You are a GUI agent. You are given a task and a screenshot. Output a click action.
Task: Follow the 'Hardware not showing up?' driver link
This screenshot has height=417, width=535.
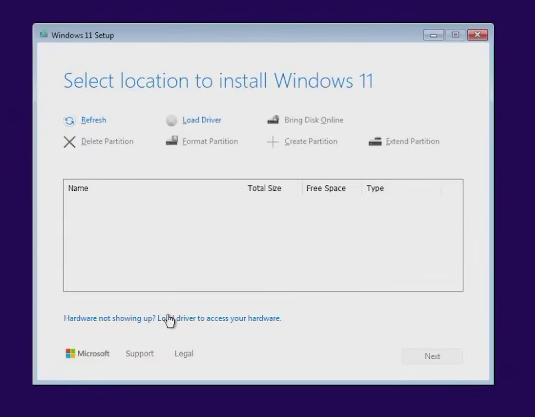point(172,318)
